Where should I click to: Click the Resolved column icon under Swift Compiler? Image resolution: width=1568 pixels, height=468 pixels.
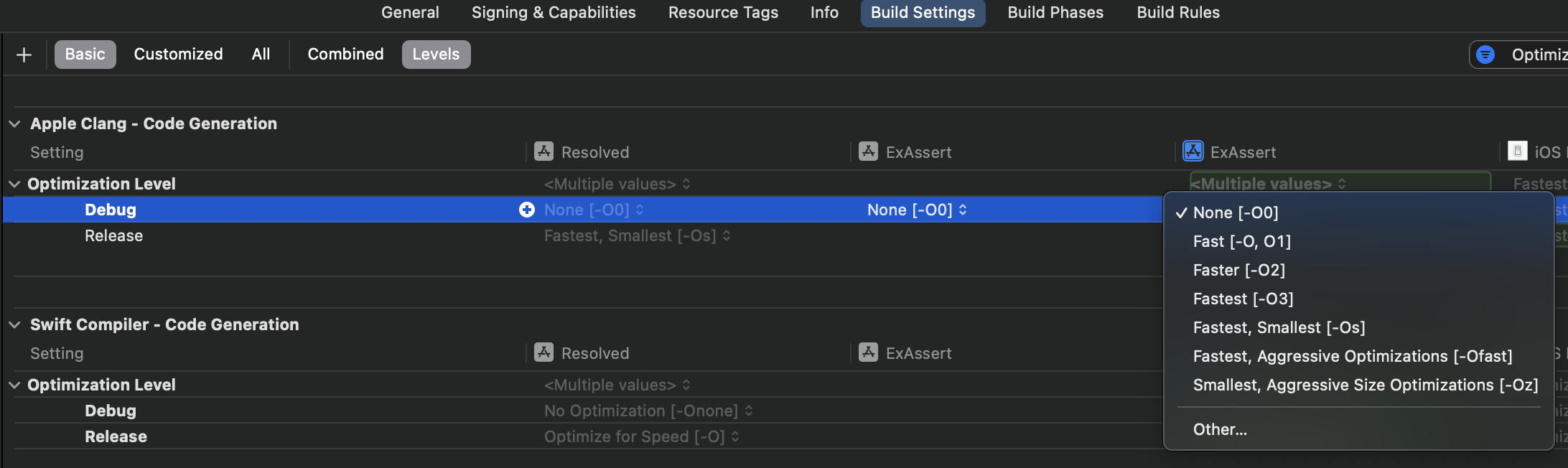pos(543,352)
